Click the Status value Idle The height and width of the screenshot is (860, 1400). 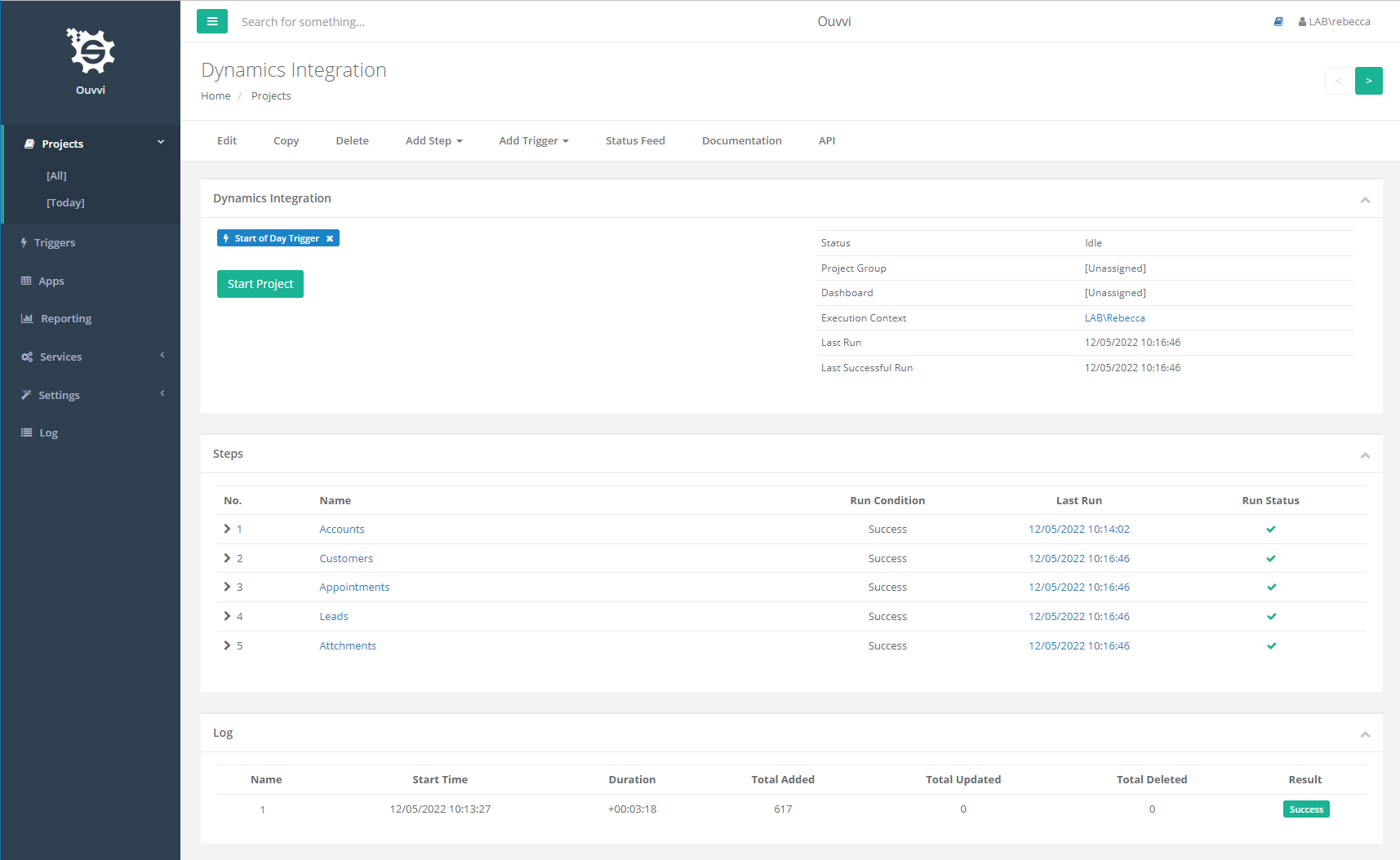click(x=1093, y=243)
